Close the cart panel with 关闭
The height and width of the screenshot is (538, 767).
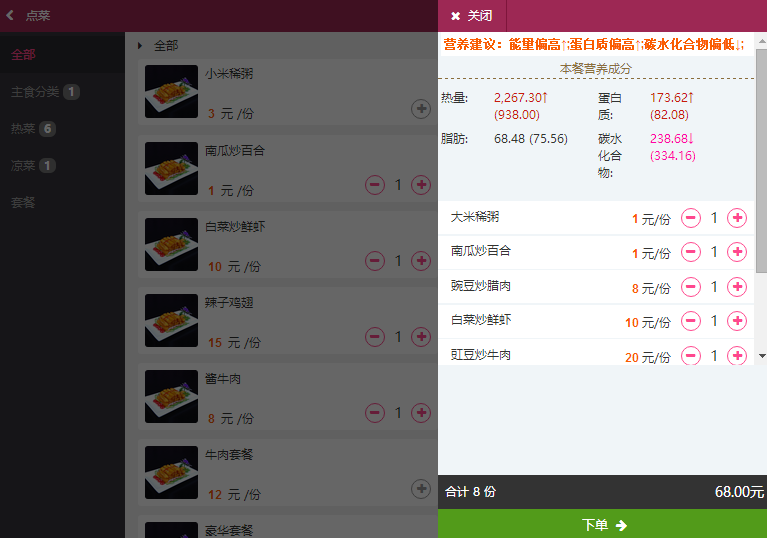coord(472,16)
